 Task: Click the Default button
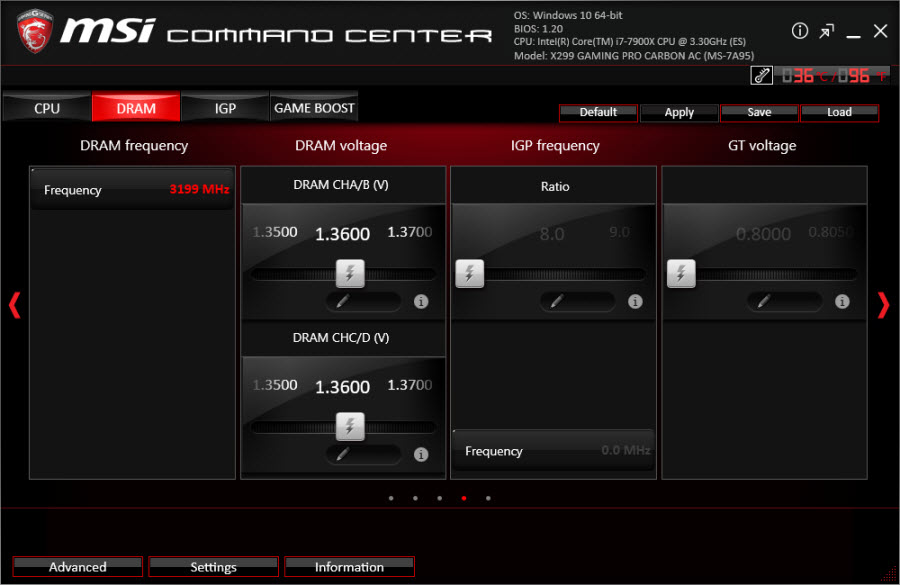pos(598,112)
